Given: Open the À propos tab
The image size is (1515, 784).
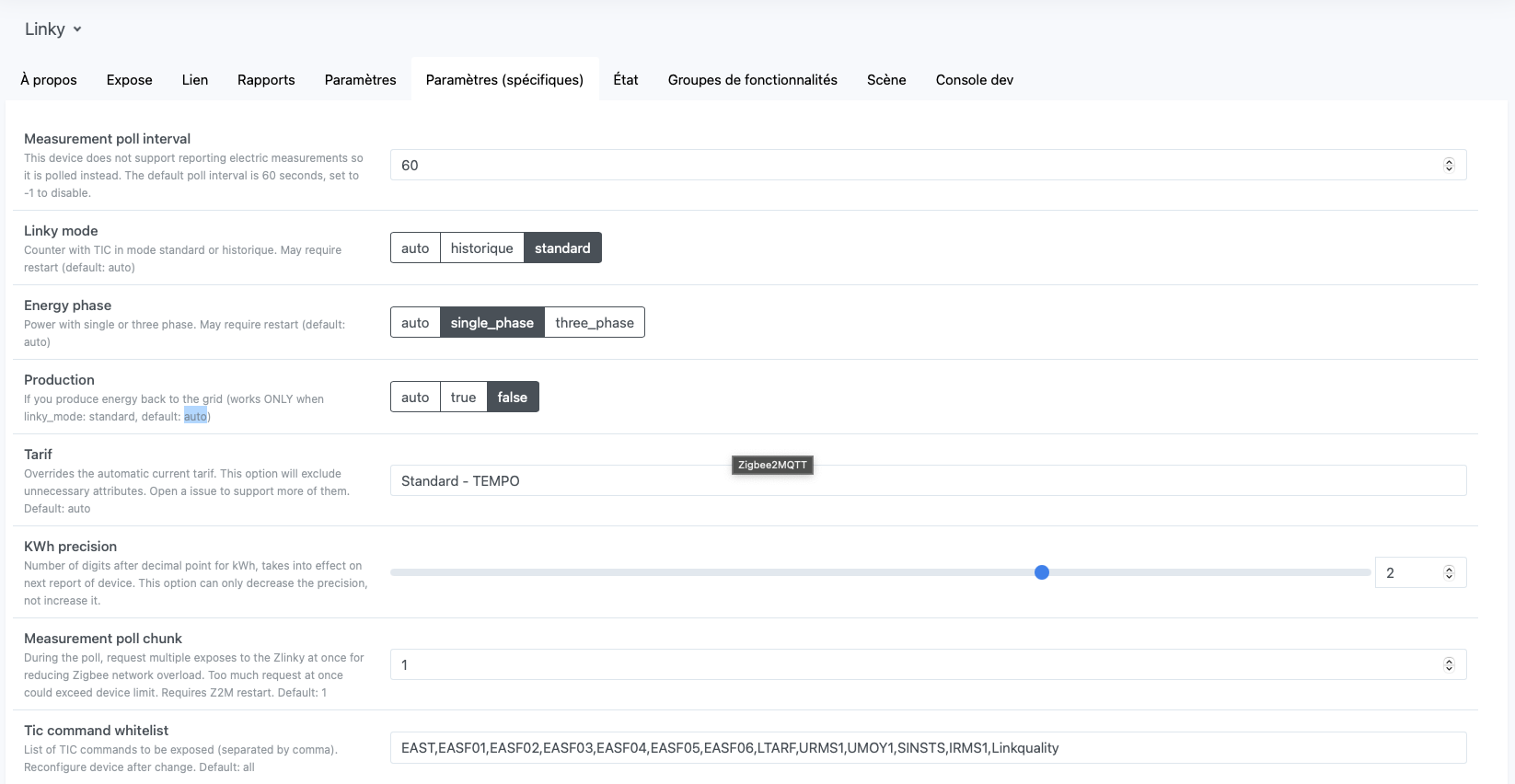Looking at the screenshot, I should [49, 80].
